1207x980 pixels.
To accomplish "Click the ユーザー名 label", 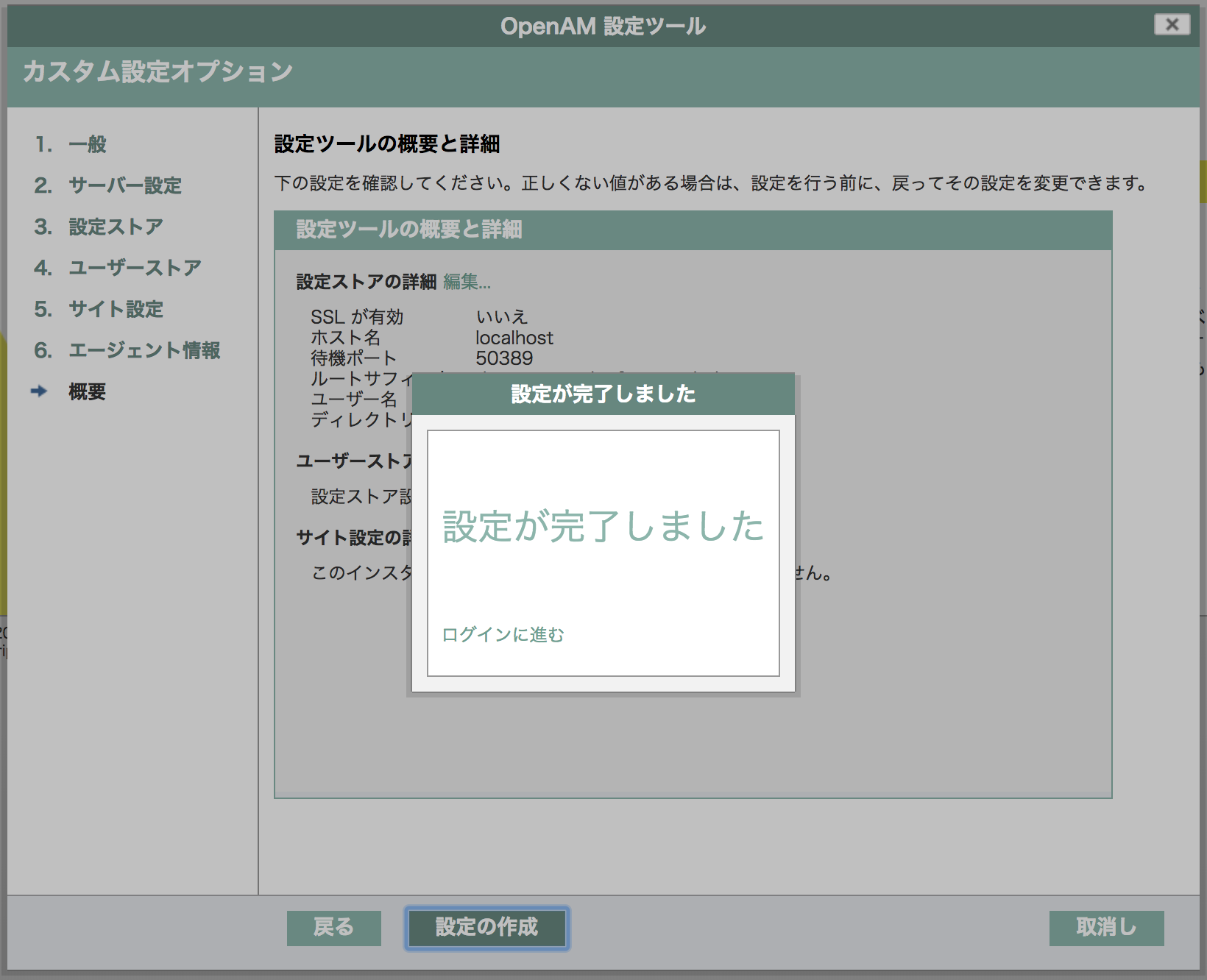I will (354, 400).
